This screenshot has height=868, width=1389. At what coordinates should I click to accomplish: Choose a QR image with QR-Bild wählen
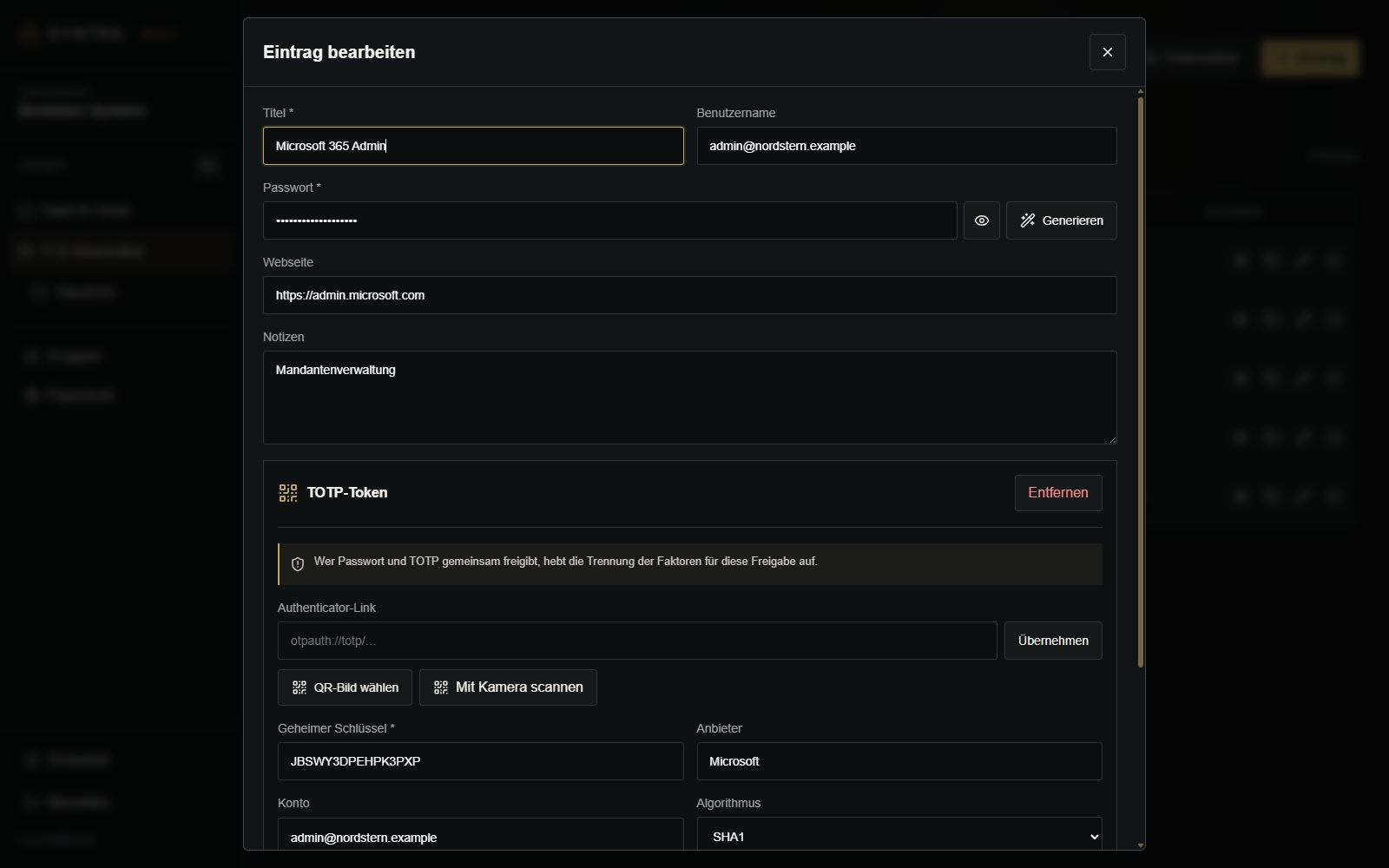345,687
